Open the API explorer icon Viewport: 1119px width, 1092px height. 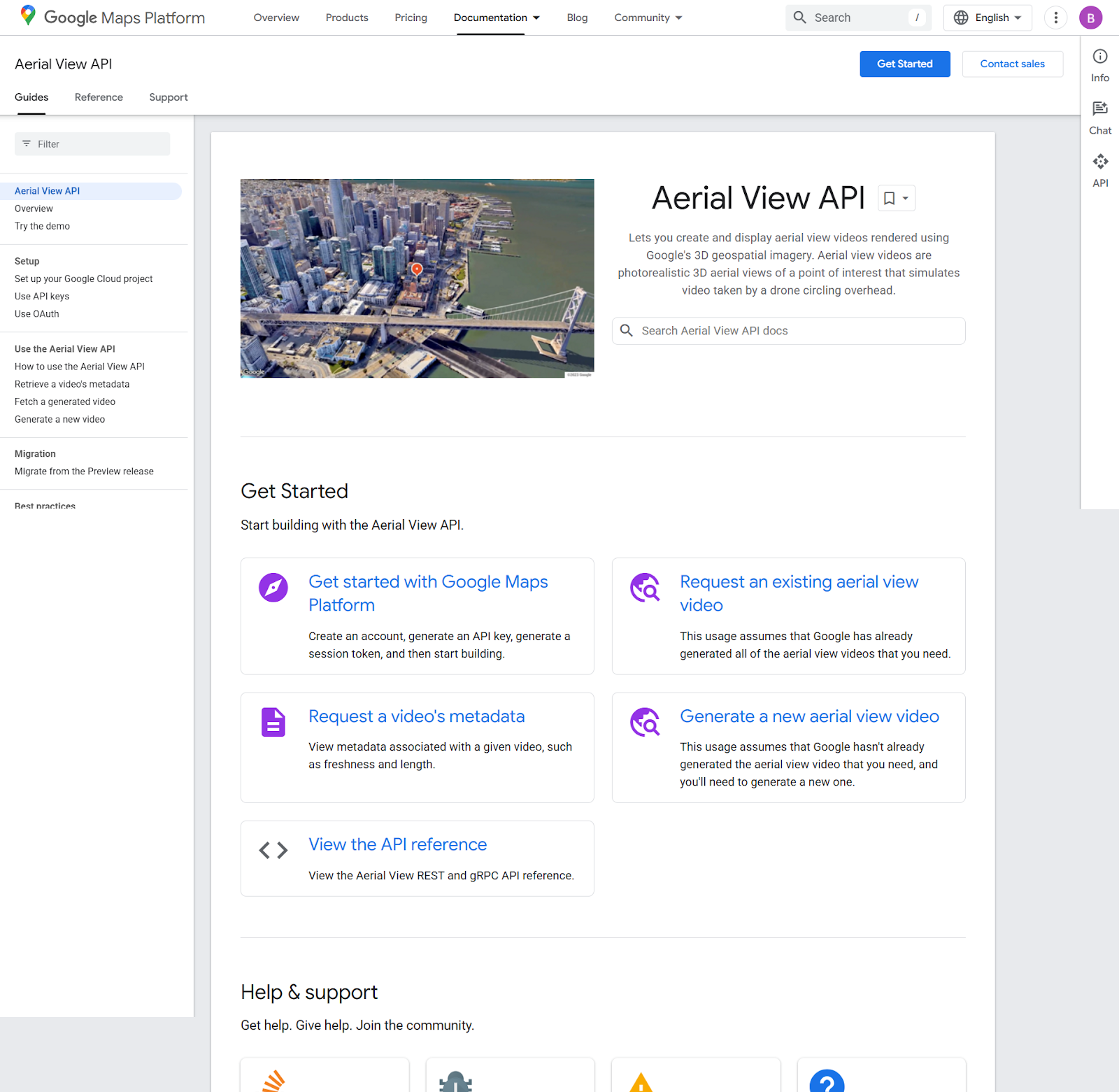[1100, 162]
